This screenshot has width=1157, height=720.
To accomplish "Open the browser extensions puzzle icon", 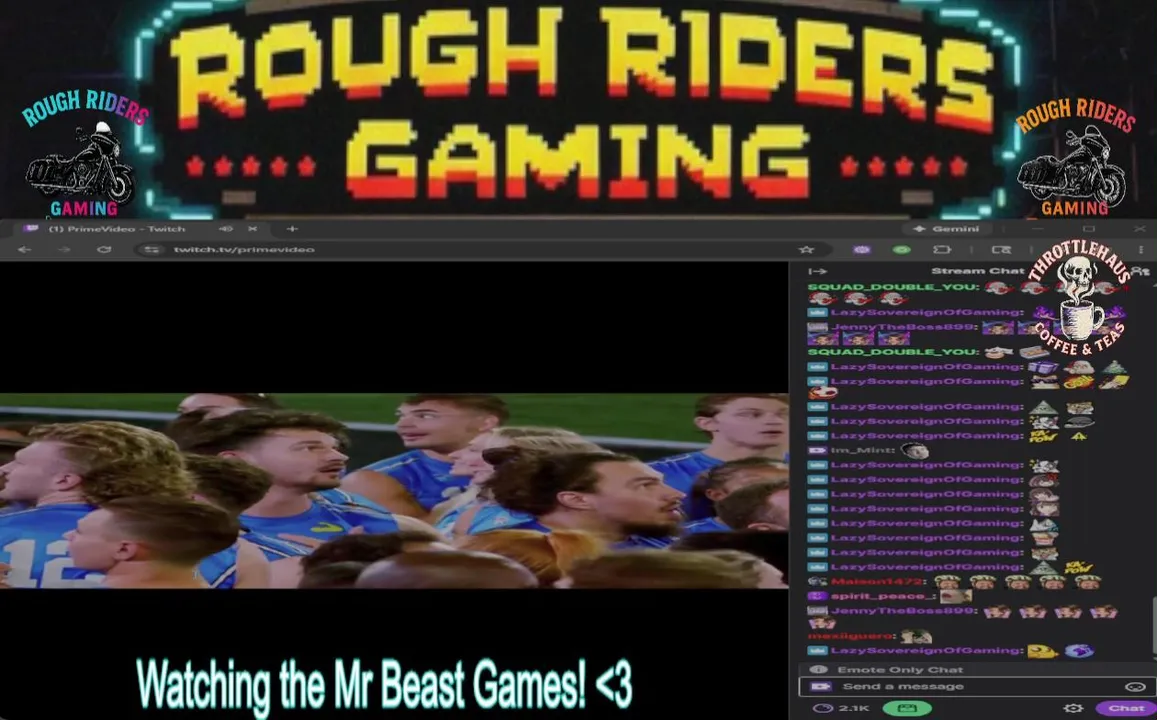I will (x=942, y=249).
